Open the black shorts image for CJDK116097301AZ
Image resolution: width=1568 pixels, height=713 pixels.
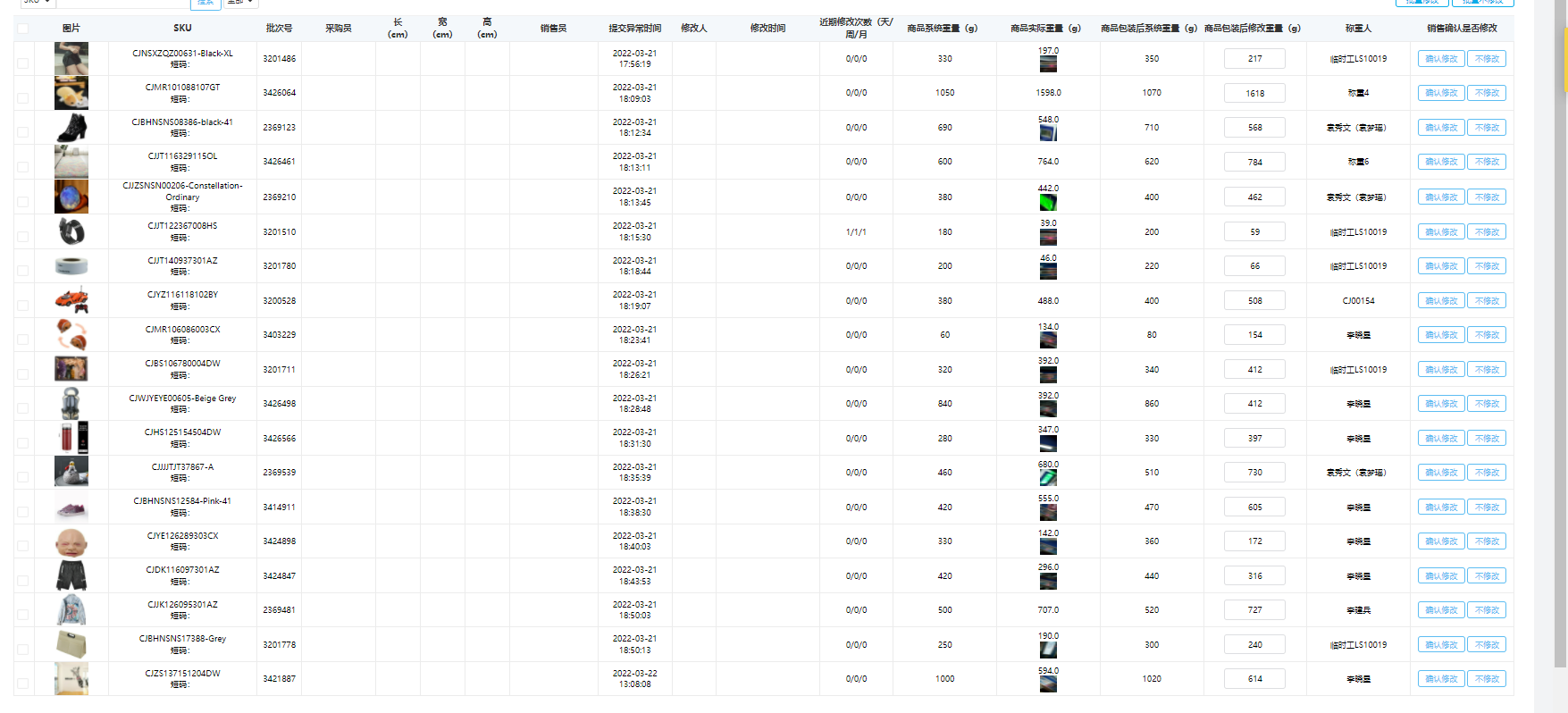(x=71, y=576)
